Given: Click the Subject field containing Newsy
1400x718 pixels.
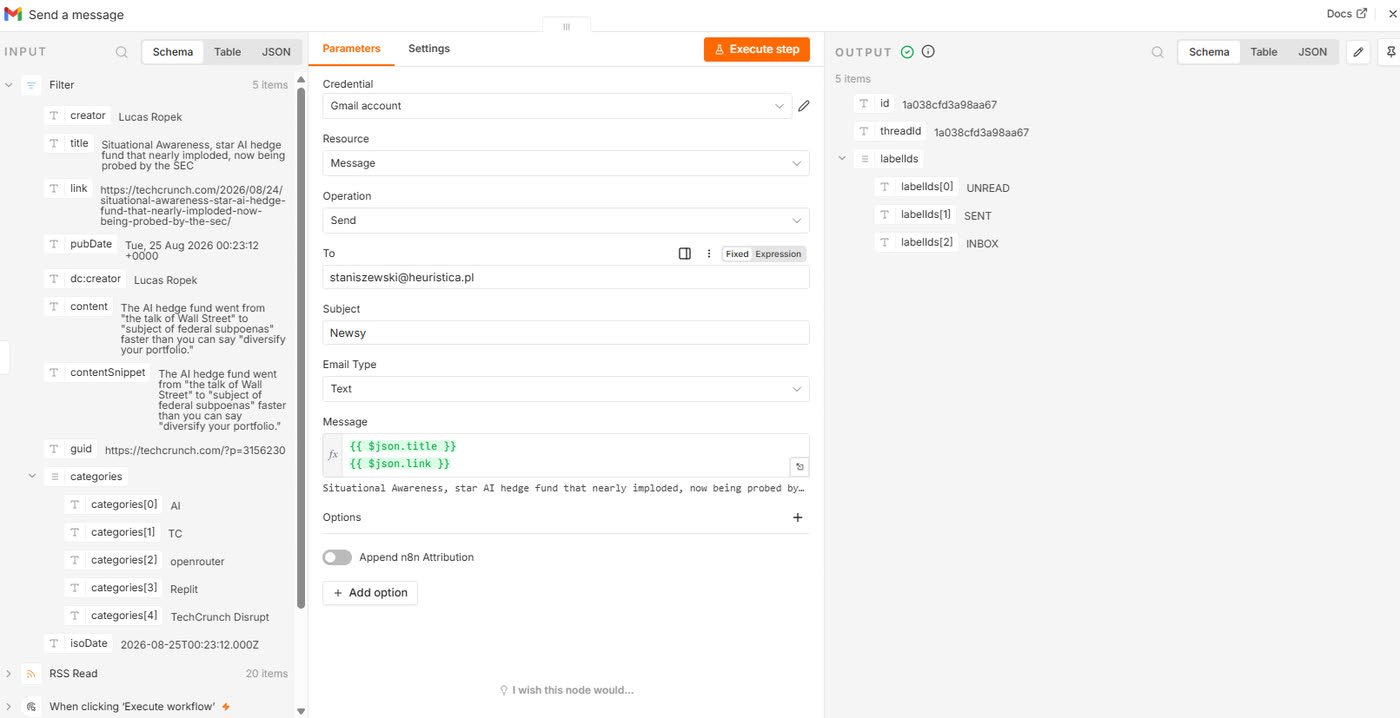Looking at the screenshot, I should (566, 333).
